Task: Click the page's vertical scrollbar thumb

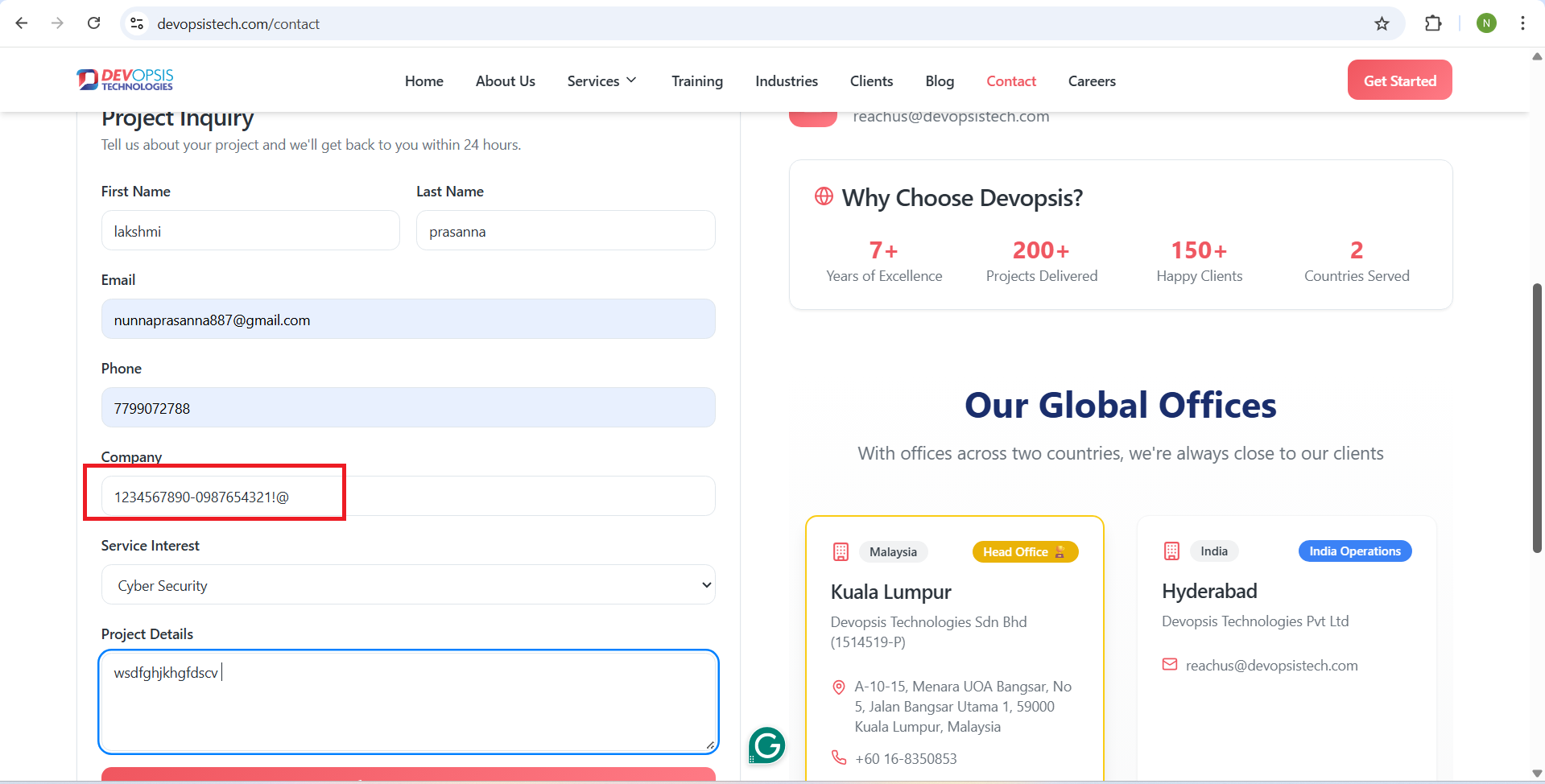Action: pyautogui.click(x=1537, y=419)
